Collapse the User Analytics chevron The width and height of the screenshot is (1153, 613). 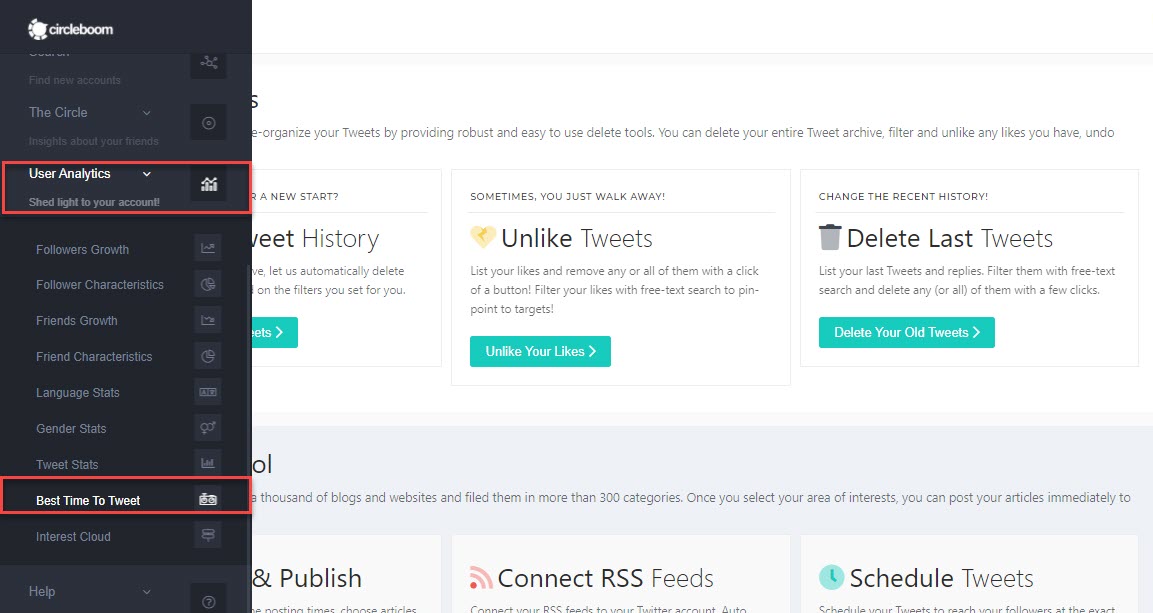pos(146,173)
